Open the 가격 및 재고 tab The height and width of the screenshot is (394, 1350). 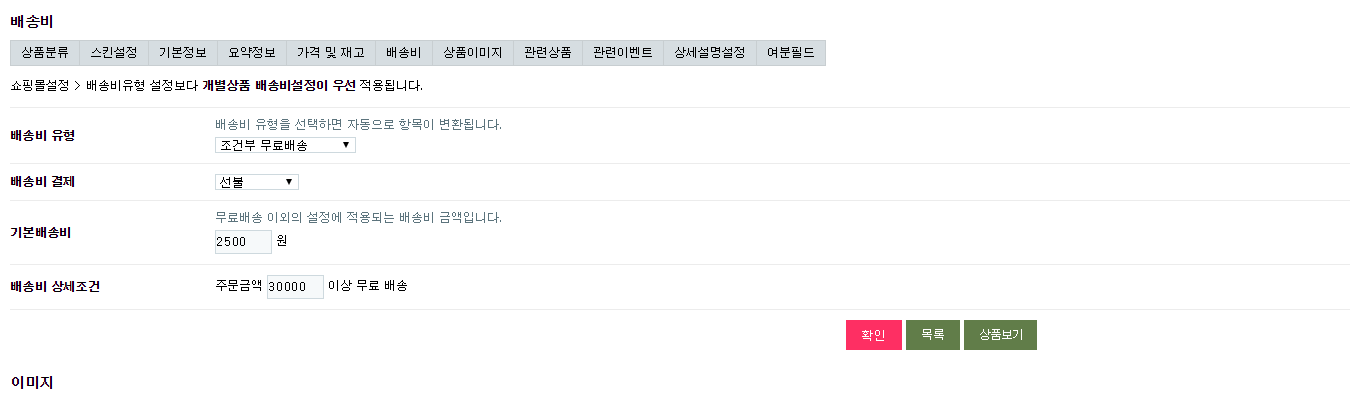(331, 53)
